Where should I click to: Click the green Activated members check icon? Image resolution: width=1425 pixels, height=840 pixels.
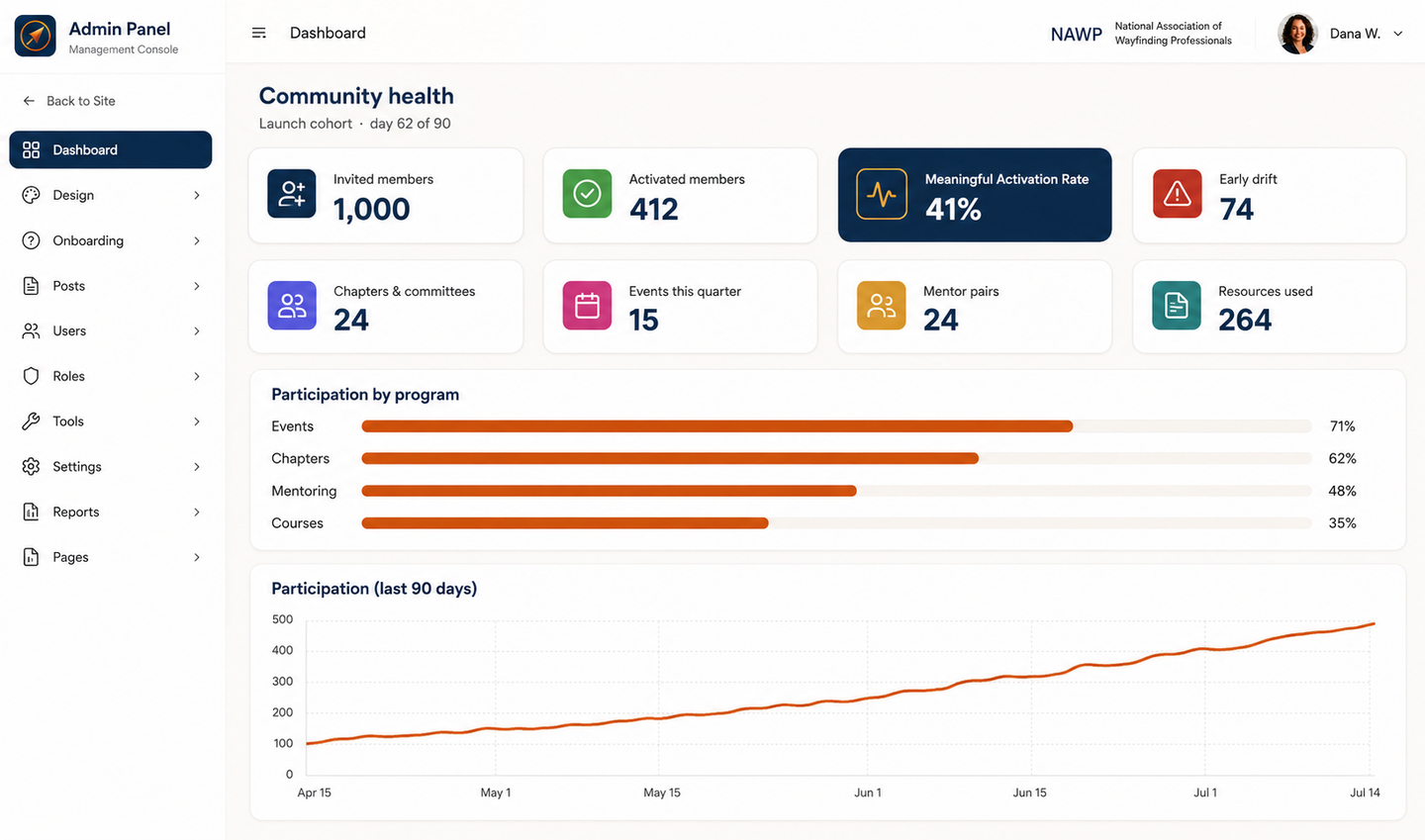pyautogui.click(x=587, y=193)
